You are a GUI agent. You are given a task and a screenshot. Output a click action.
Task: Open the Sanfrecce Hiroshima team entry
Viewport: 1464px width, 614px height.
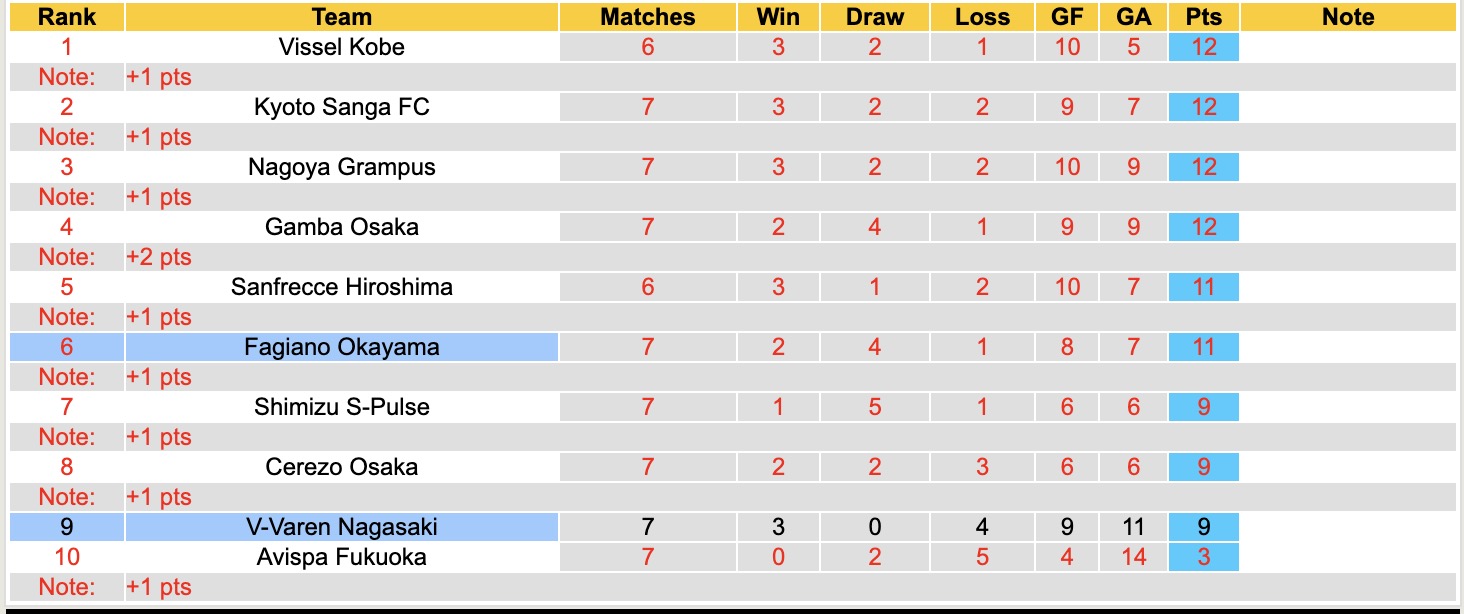342,287
